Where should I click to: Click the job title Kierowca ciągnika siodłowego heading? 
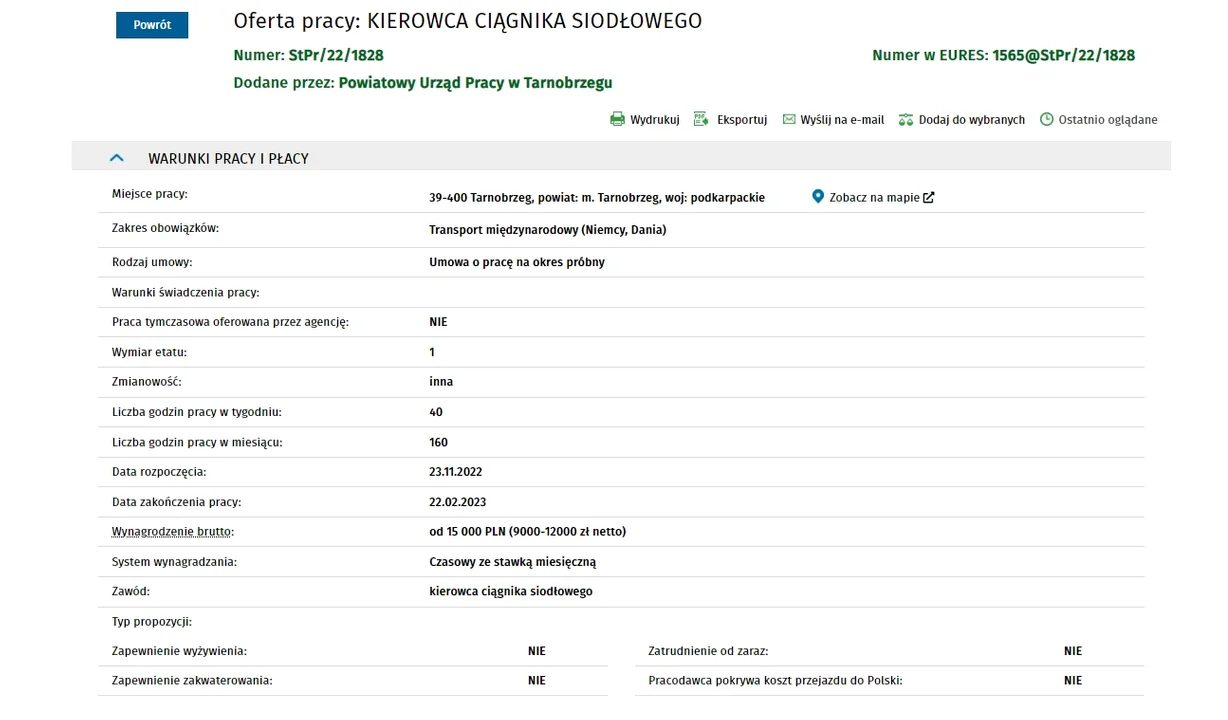pyautogui.click(x=468, y=21)
